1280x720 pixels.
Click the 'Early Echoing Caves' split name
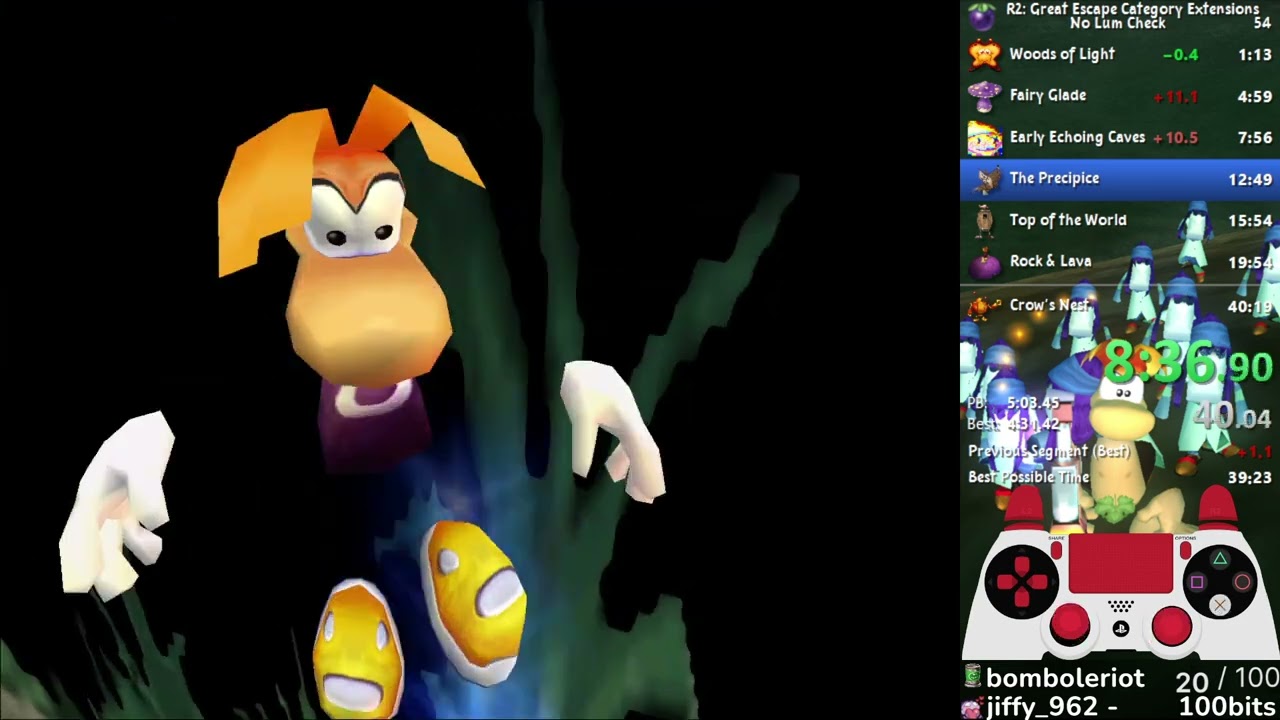click(x=1077, y=138)
